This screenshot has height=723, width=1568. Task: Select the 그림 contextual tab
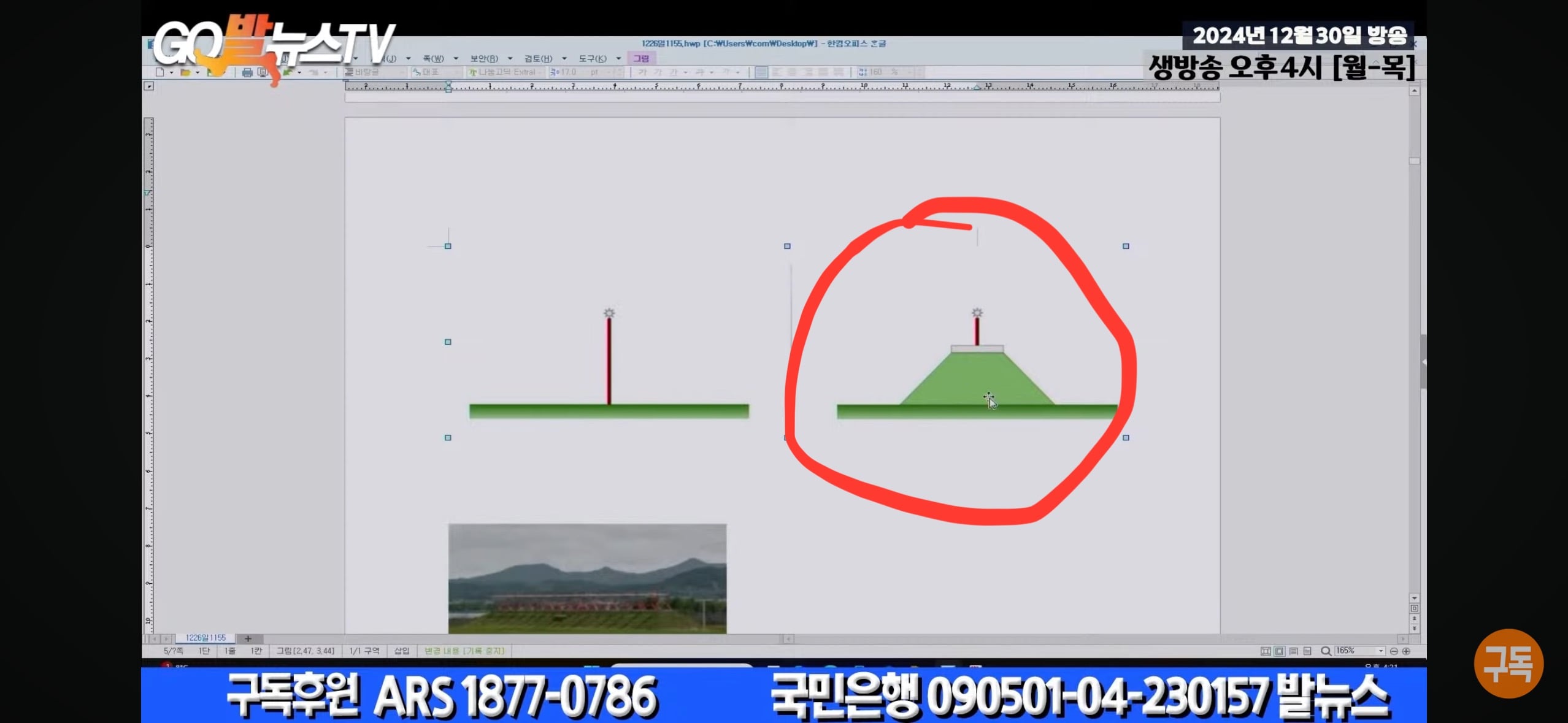click(x=641, y=59)
